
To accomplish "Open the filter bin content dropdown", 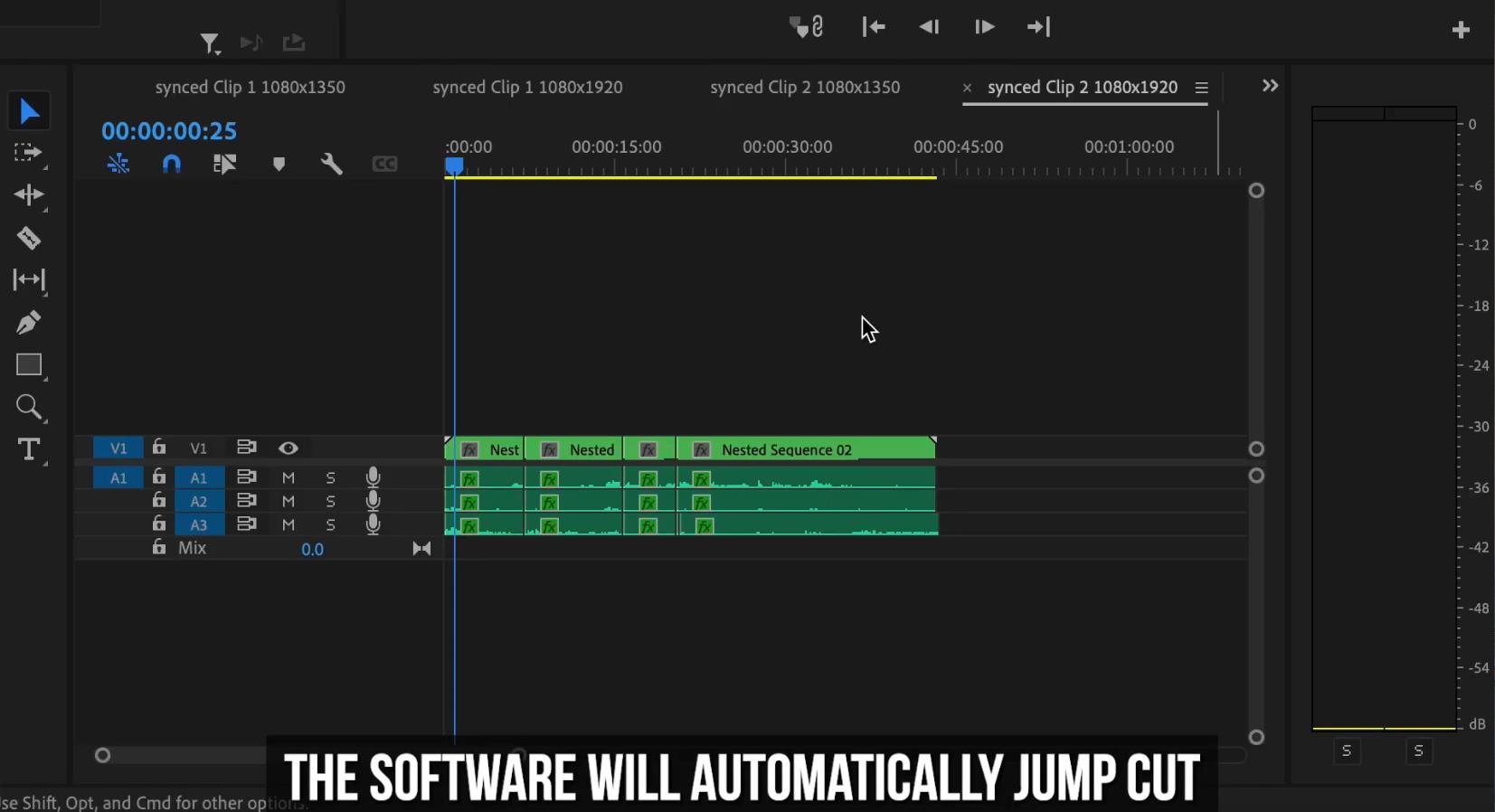I will tap(210, 42).
